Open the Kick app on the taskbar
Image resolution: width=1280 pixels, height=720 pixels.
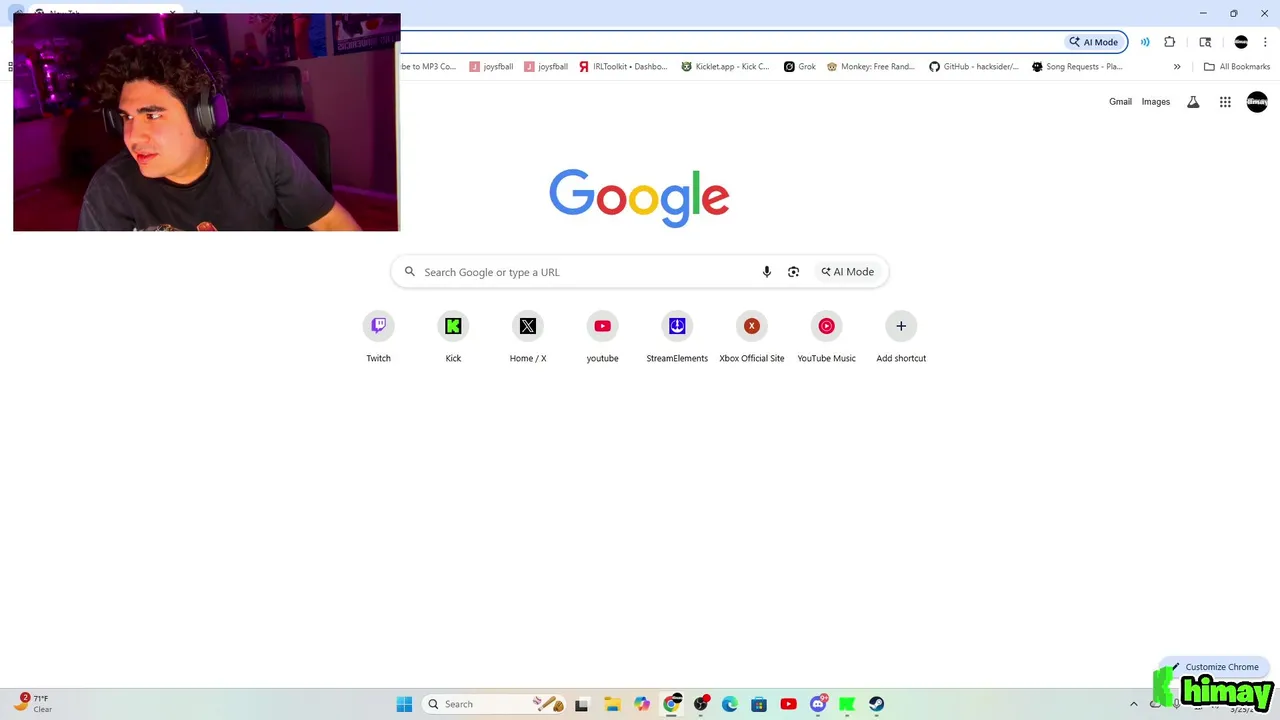847,704
